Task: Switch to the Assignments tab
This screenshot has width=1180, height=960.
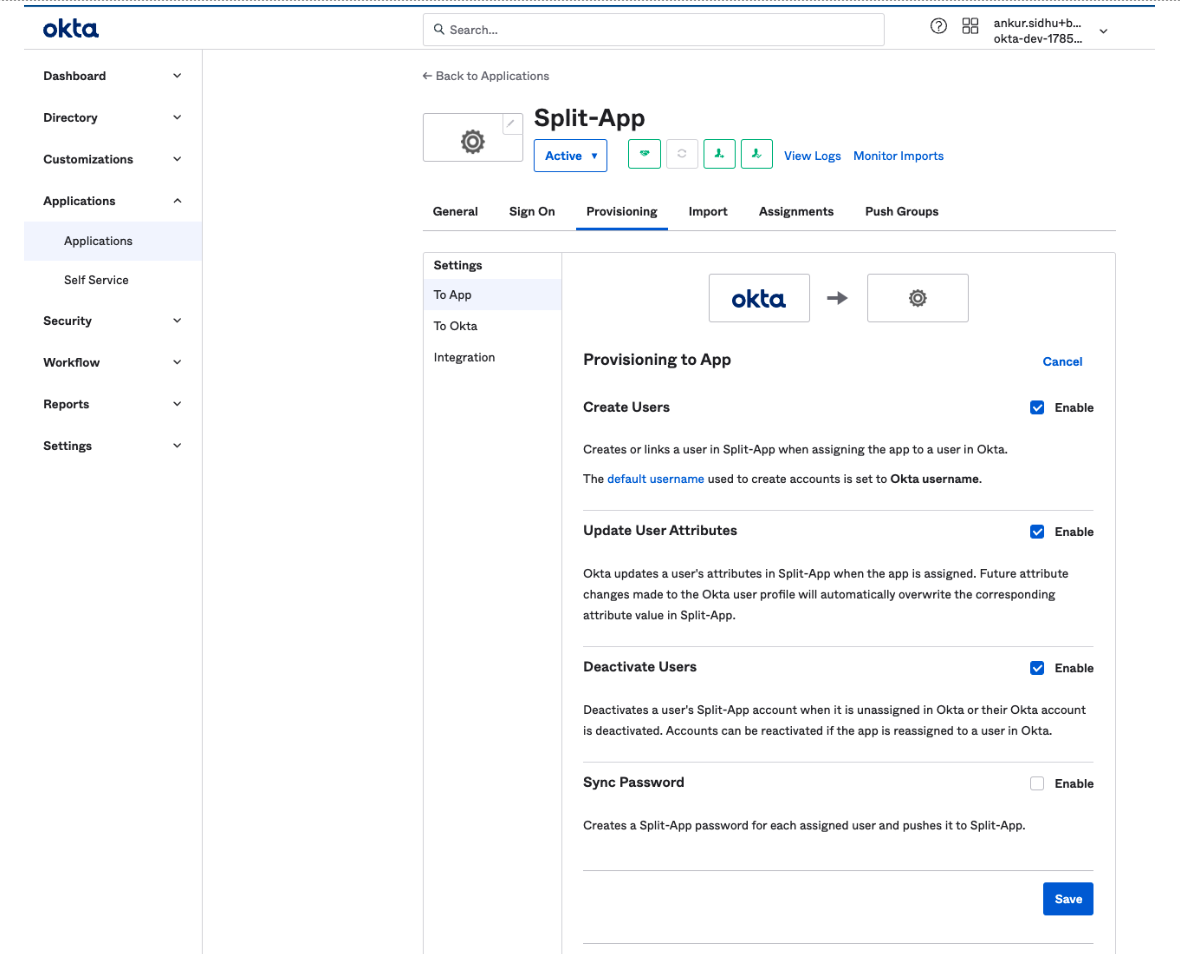Action: tap(796, 212)
